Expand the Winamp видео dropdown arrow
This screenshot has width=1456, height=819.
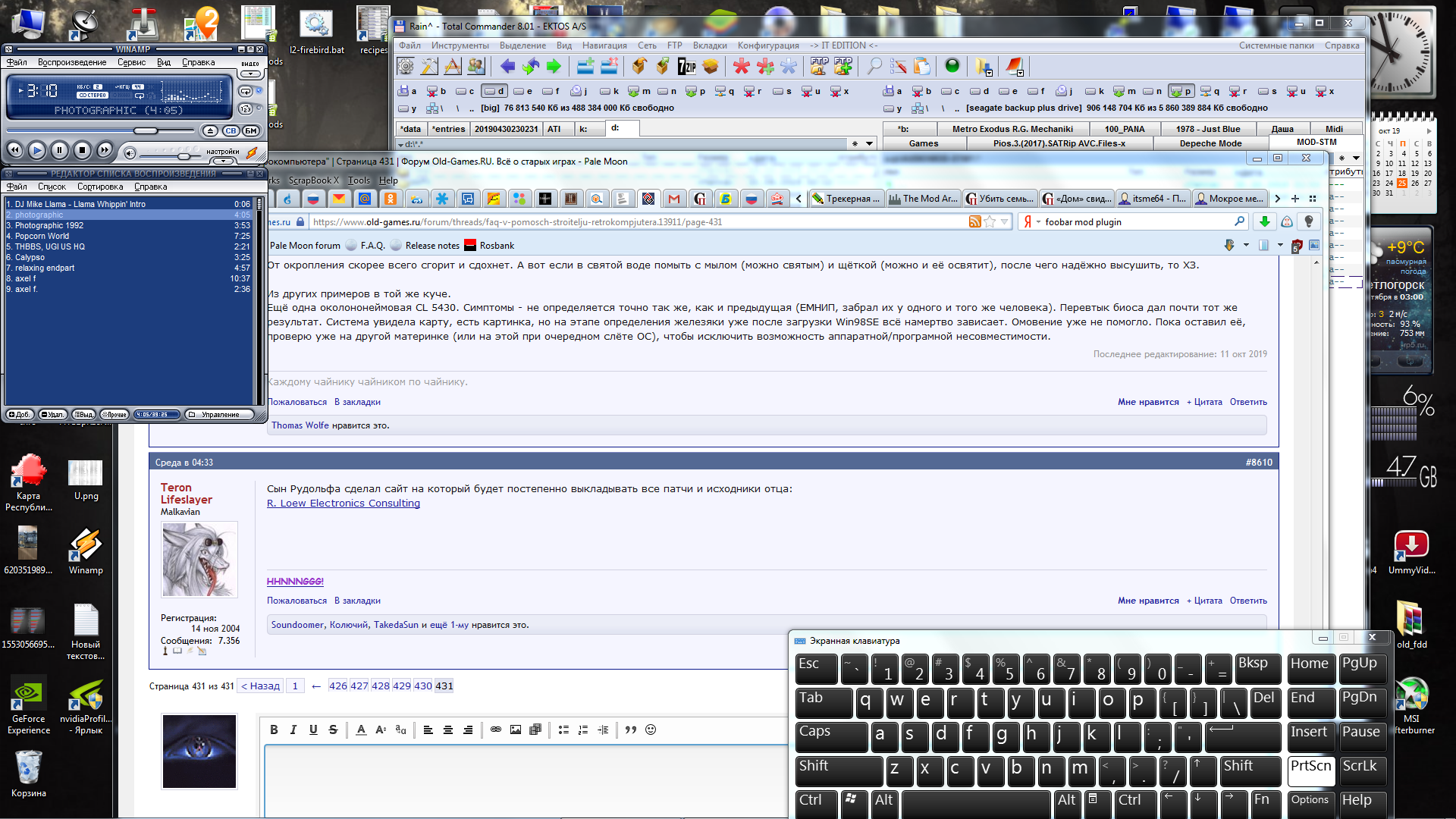click(250, 74)
